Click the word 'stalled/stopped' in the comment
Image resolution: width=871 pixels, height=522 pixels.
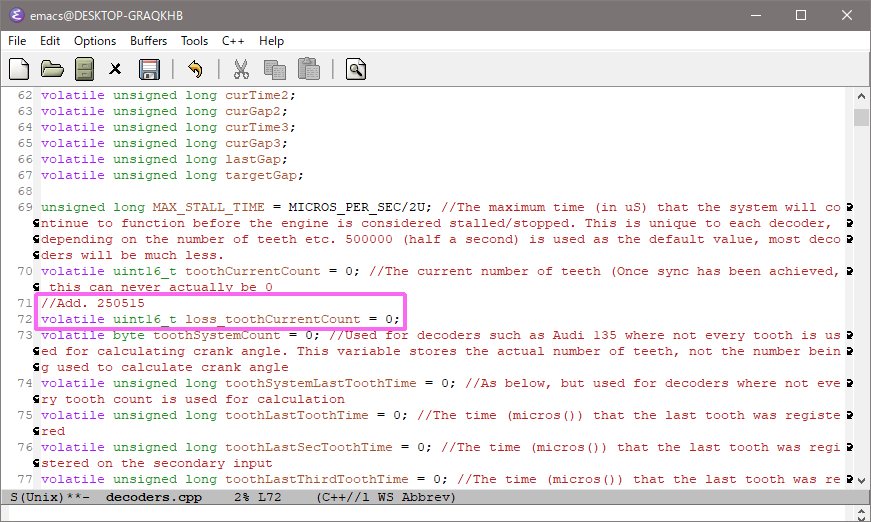click(x=509, y=223)
